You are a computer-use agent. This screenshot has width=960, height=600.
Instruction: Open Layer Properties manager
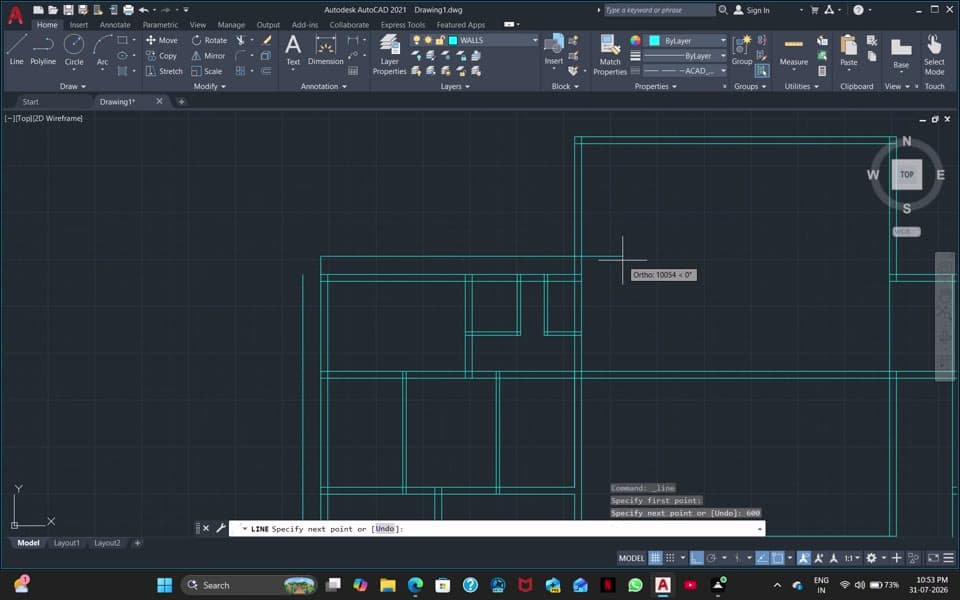pos(389,54)
